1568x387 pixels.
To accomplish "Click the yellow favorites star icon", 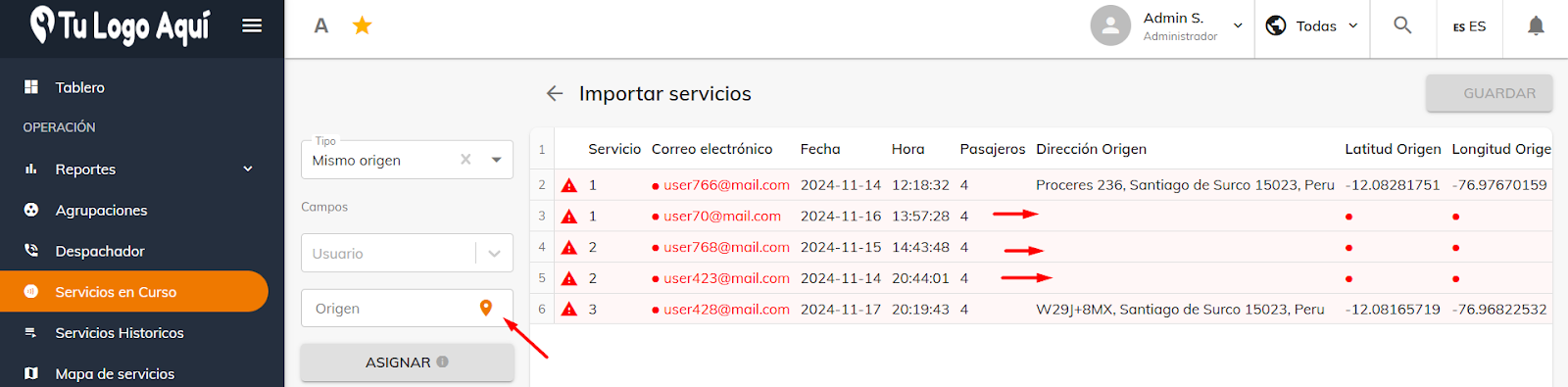I will click(362, 25).
